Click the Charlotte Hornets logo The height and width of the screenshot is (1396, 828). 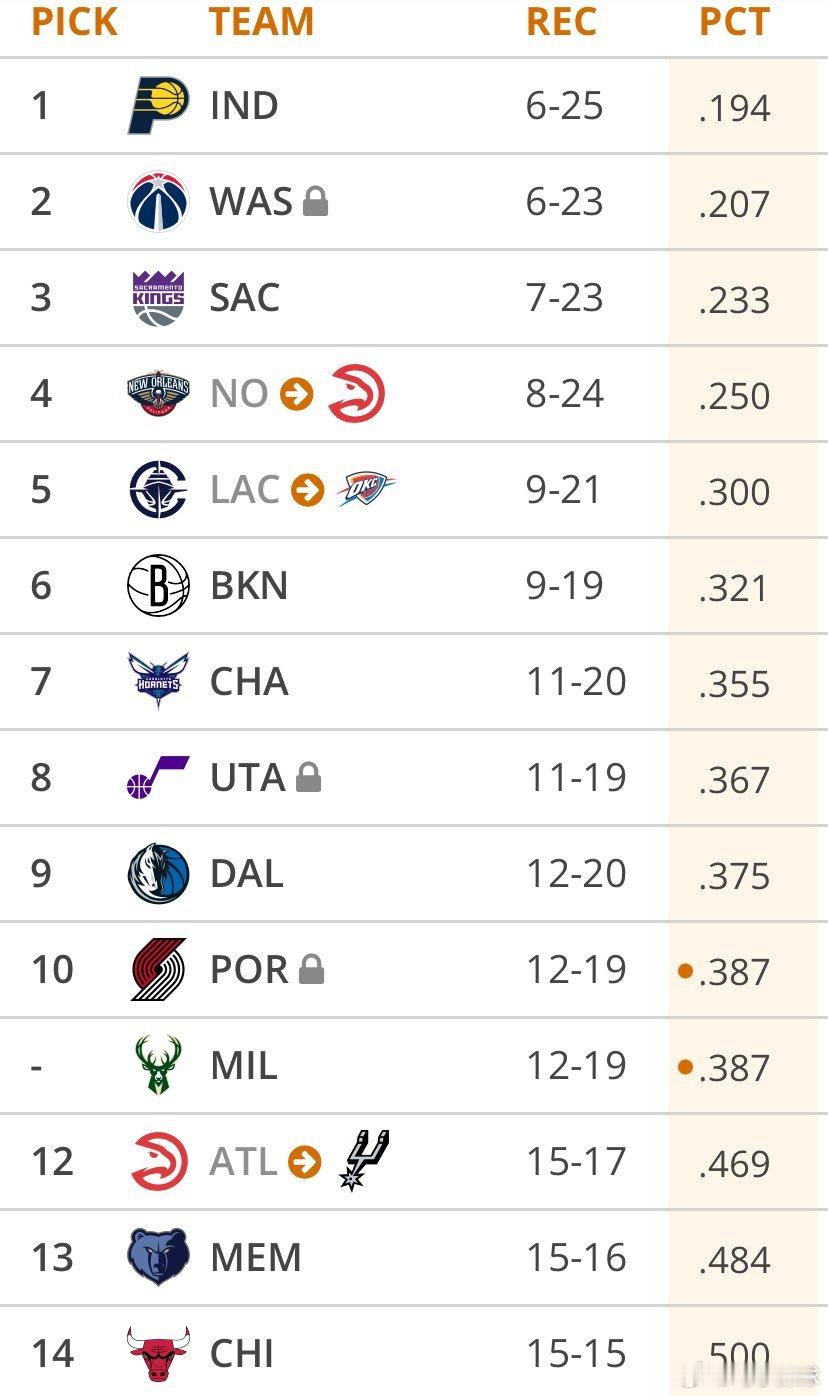tap(158, 682)
